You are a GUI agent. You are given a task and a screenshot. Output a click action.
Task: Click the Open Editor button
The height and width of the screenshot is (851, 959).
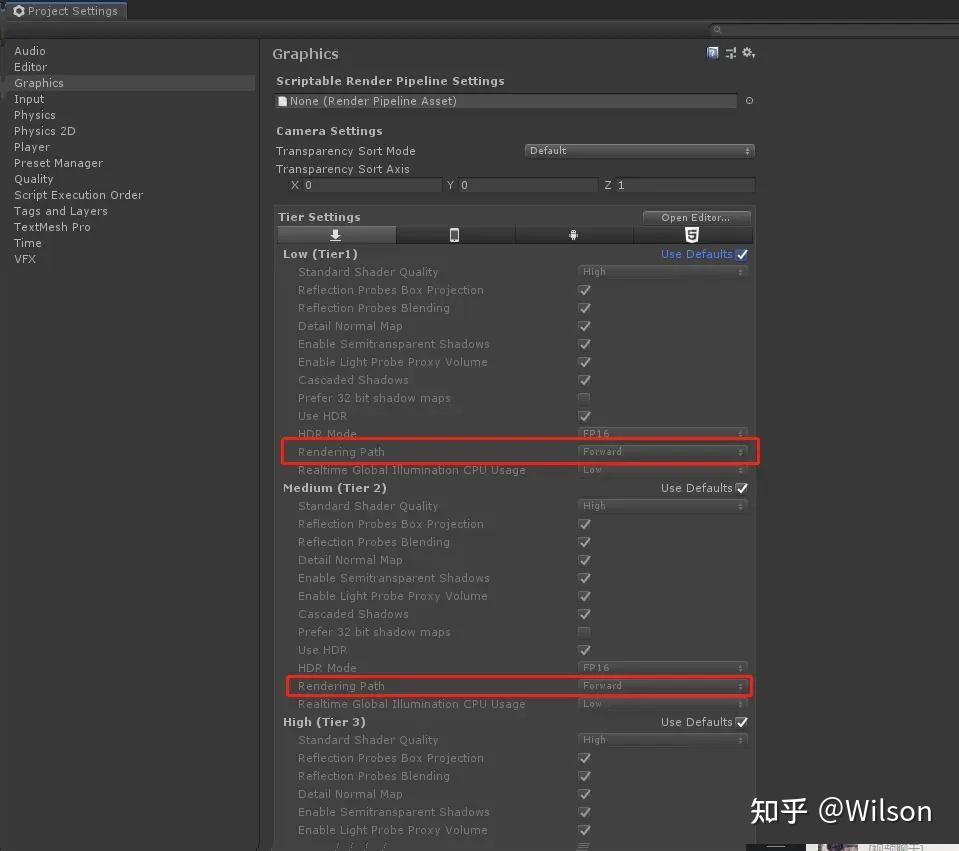tap(696, 217)
